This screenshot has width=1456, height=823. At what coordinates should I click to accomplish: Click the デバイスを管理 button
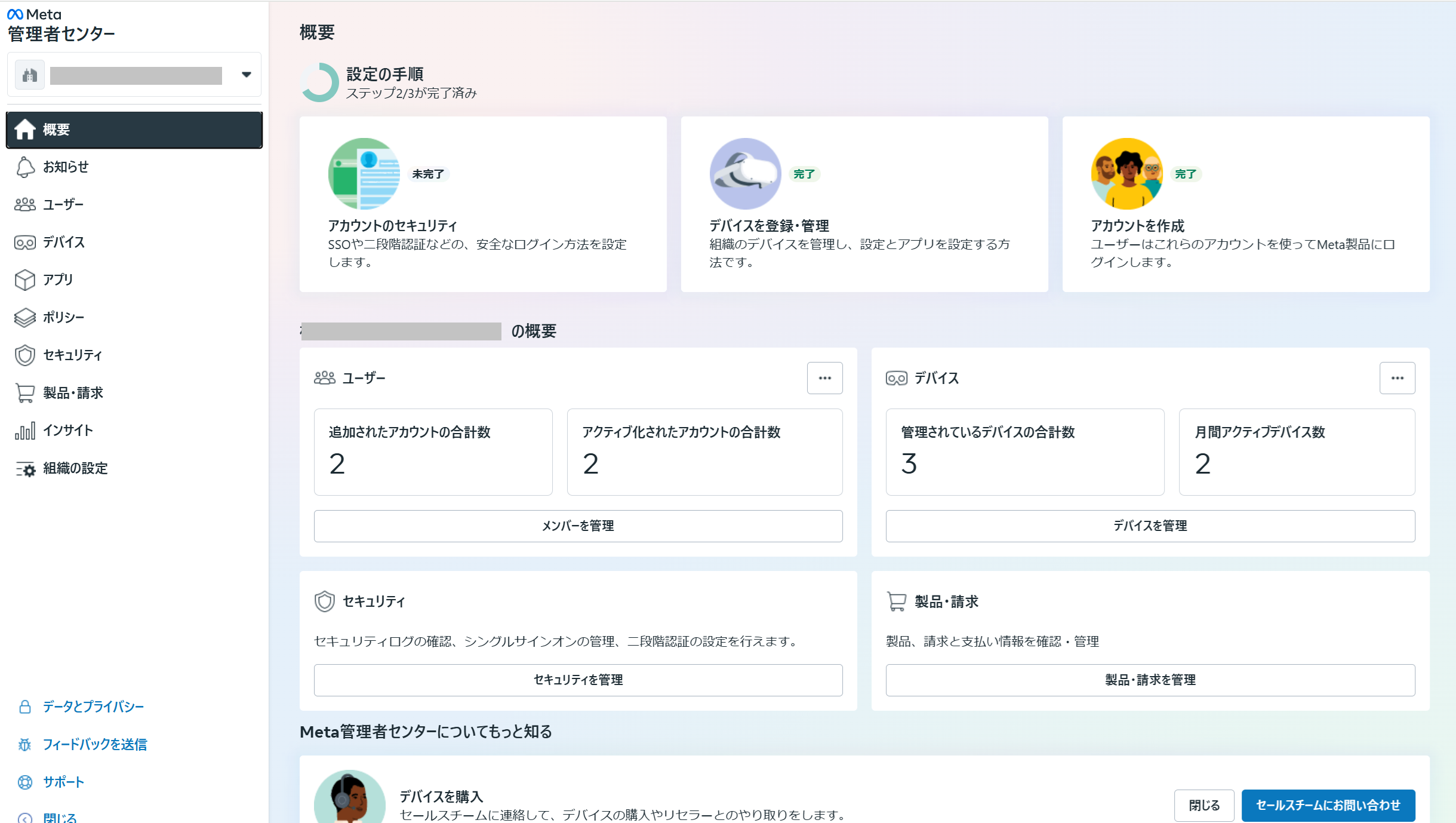1150,526
